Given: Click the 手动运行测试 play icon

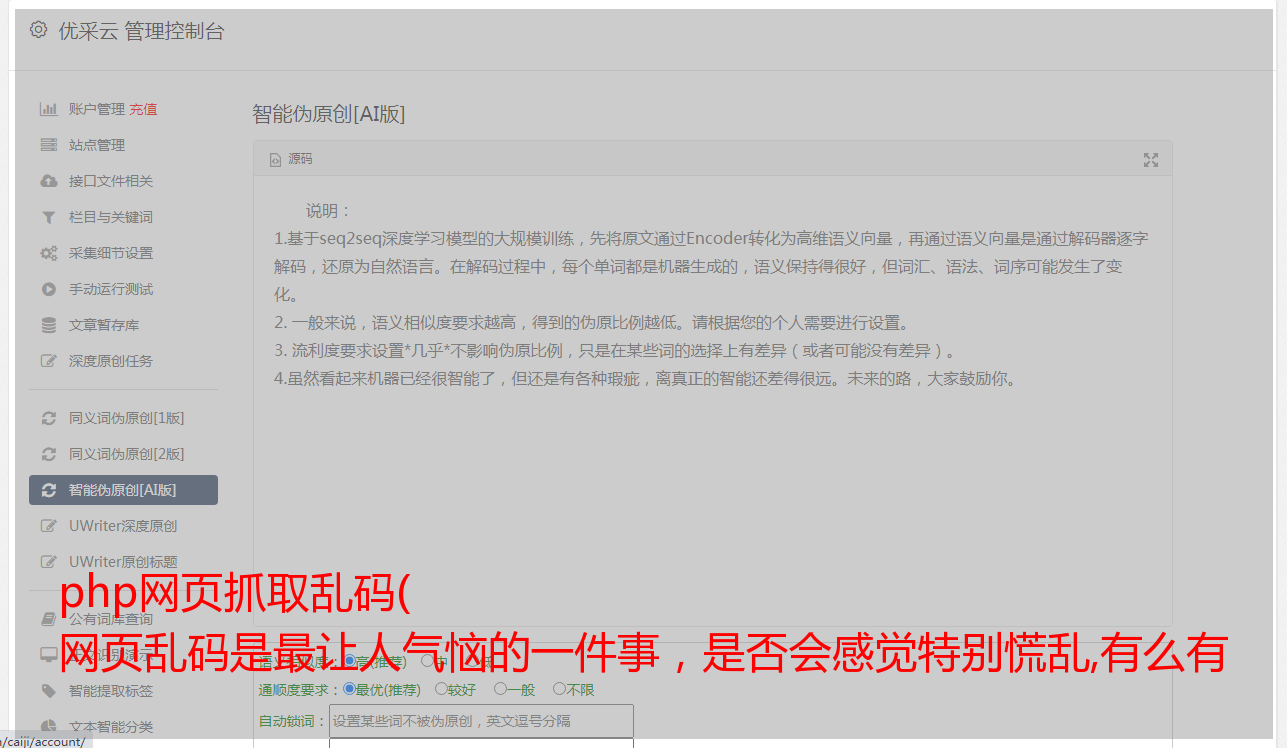Looking at the screenshot, I should point(48,289).
